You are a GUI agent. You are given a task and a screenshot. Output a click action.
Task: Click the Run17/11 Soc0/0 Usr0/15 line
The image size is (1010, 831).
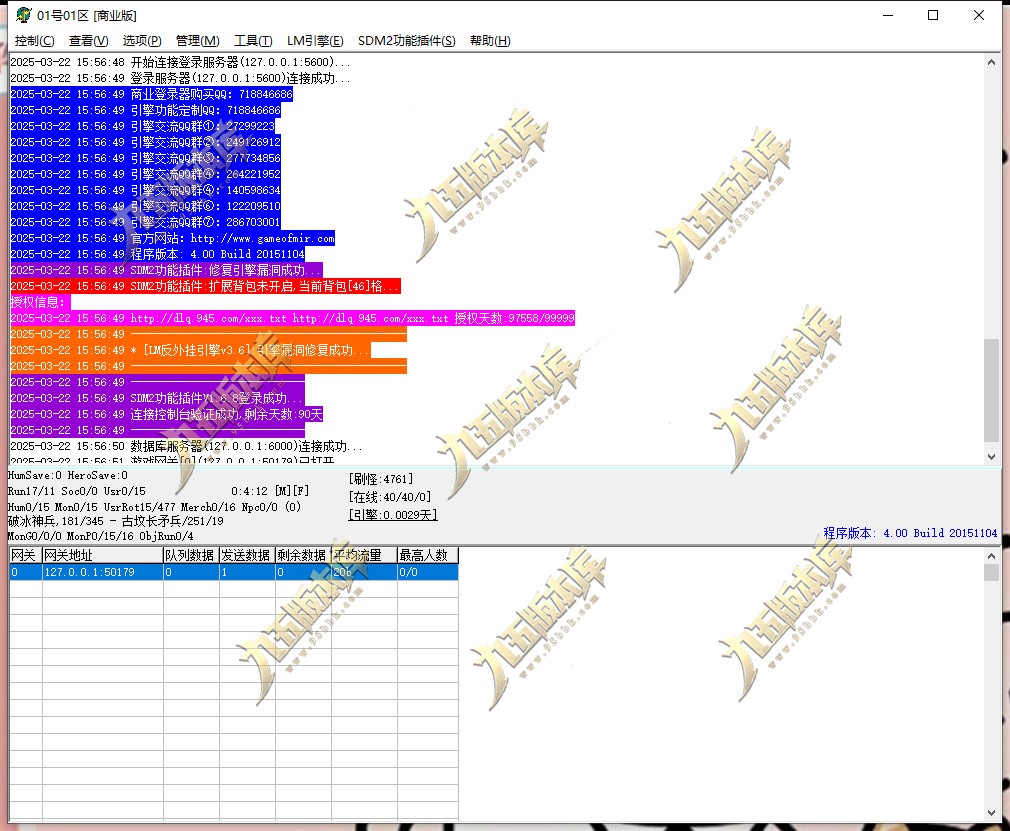click(77, 491)
